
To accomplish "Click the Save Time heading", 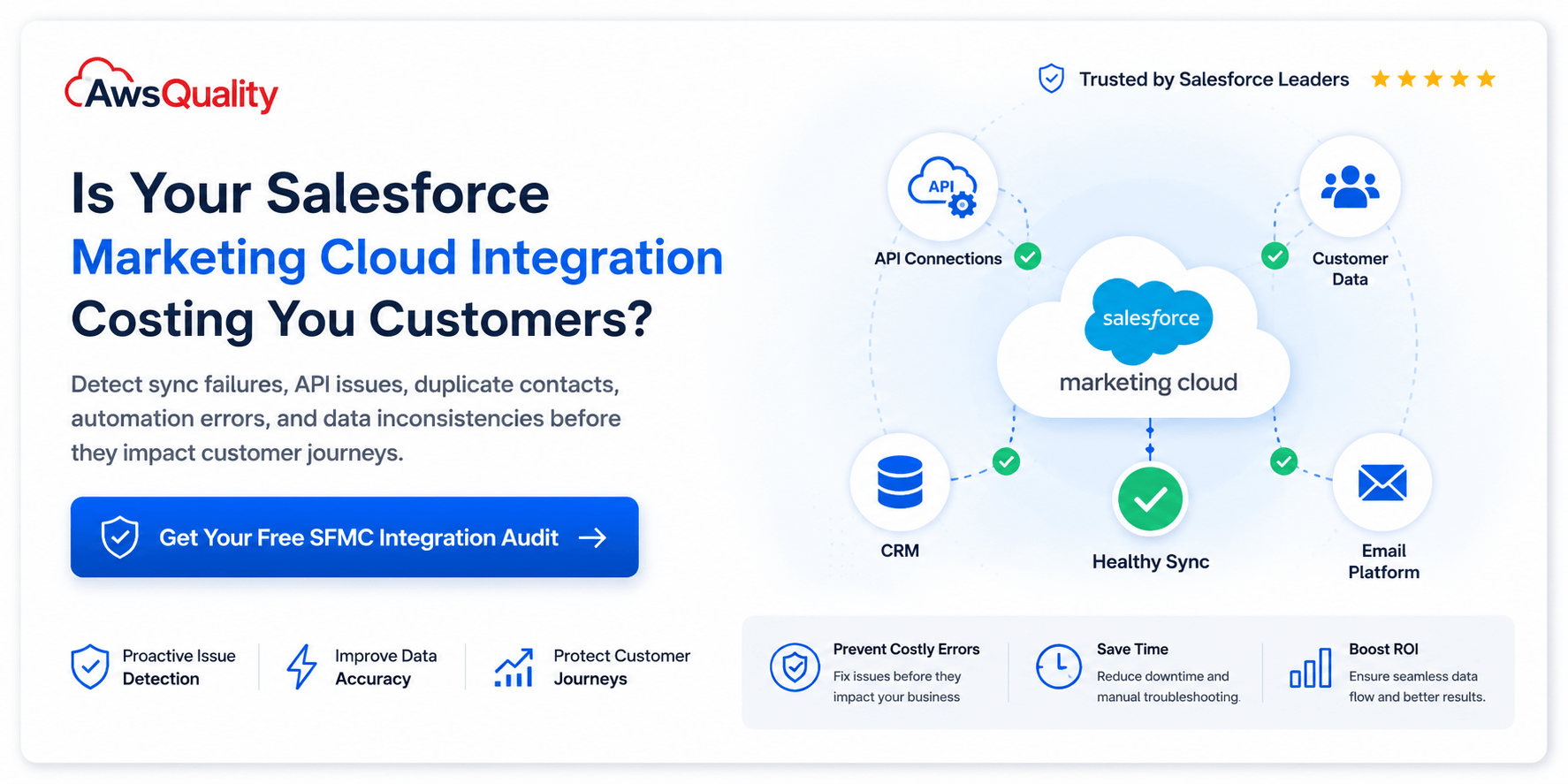I will pyautogui.click(x=1132, y=650).
